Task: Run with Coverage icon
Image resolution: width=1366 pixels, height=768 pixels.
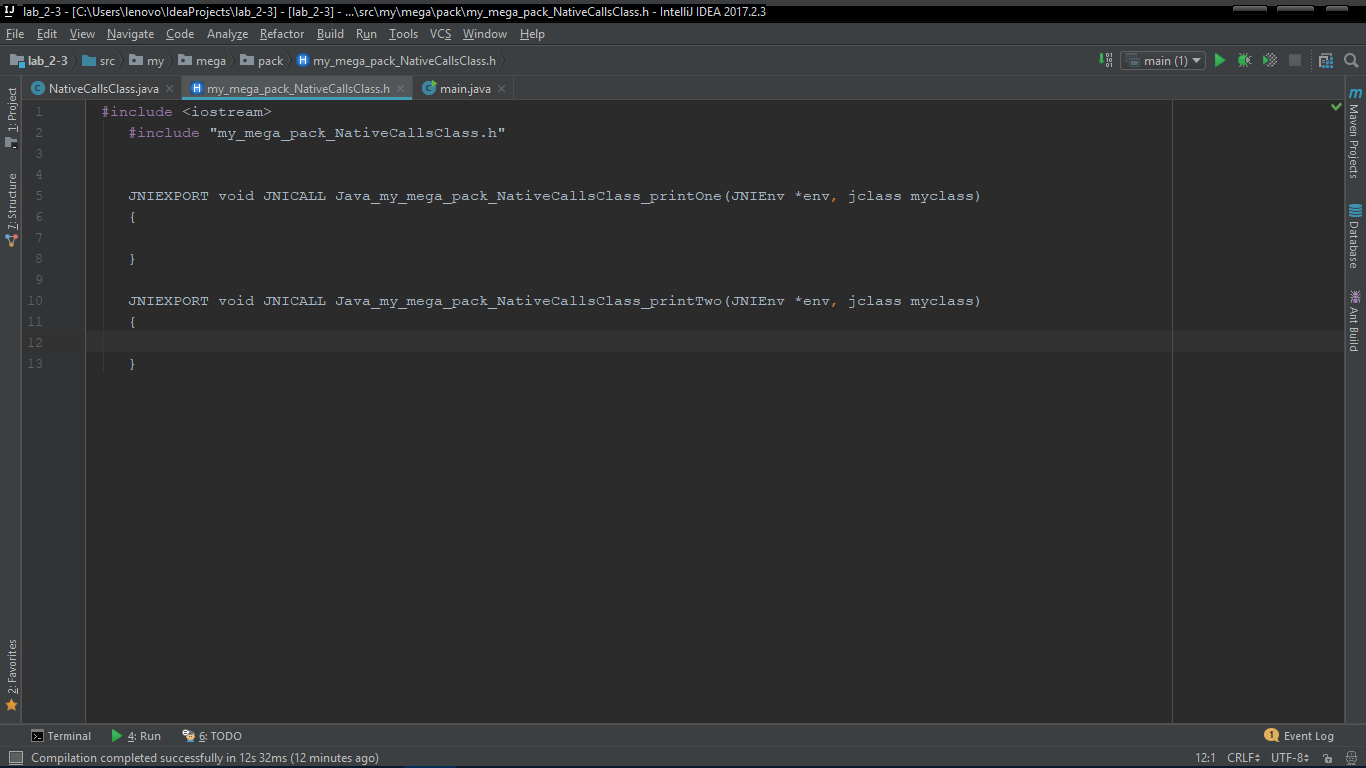Action: [x=1270, y=60]
